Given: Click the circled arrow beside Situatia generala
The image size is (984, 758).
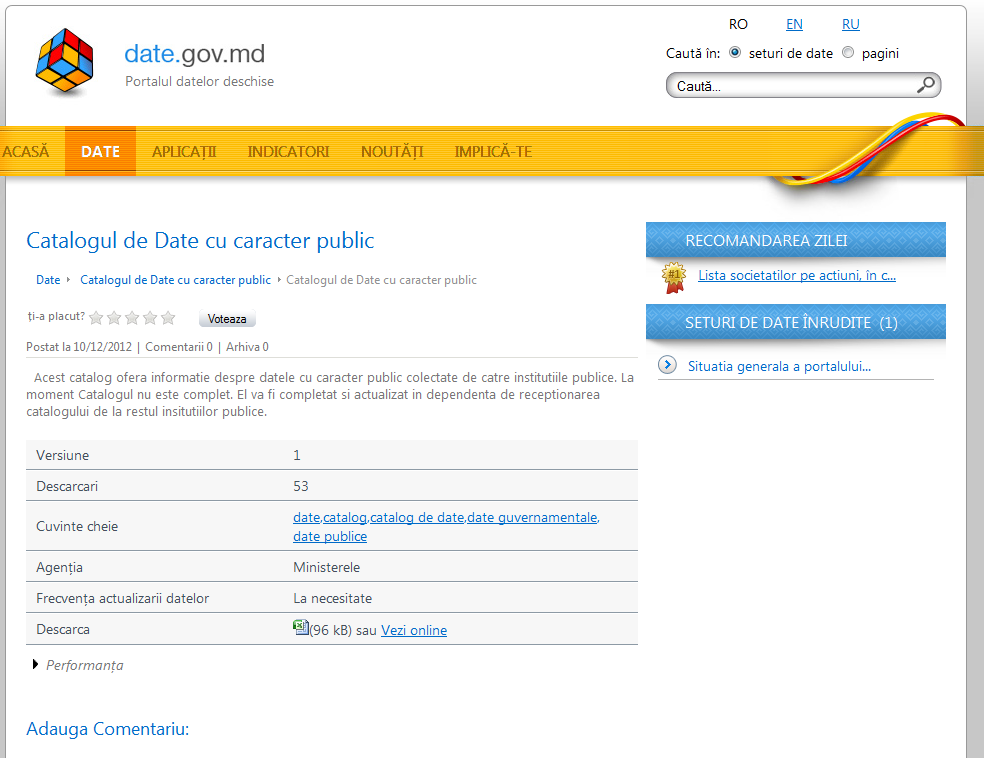Looking at the screenshot, I should (667, 365).
